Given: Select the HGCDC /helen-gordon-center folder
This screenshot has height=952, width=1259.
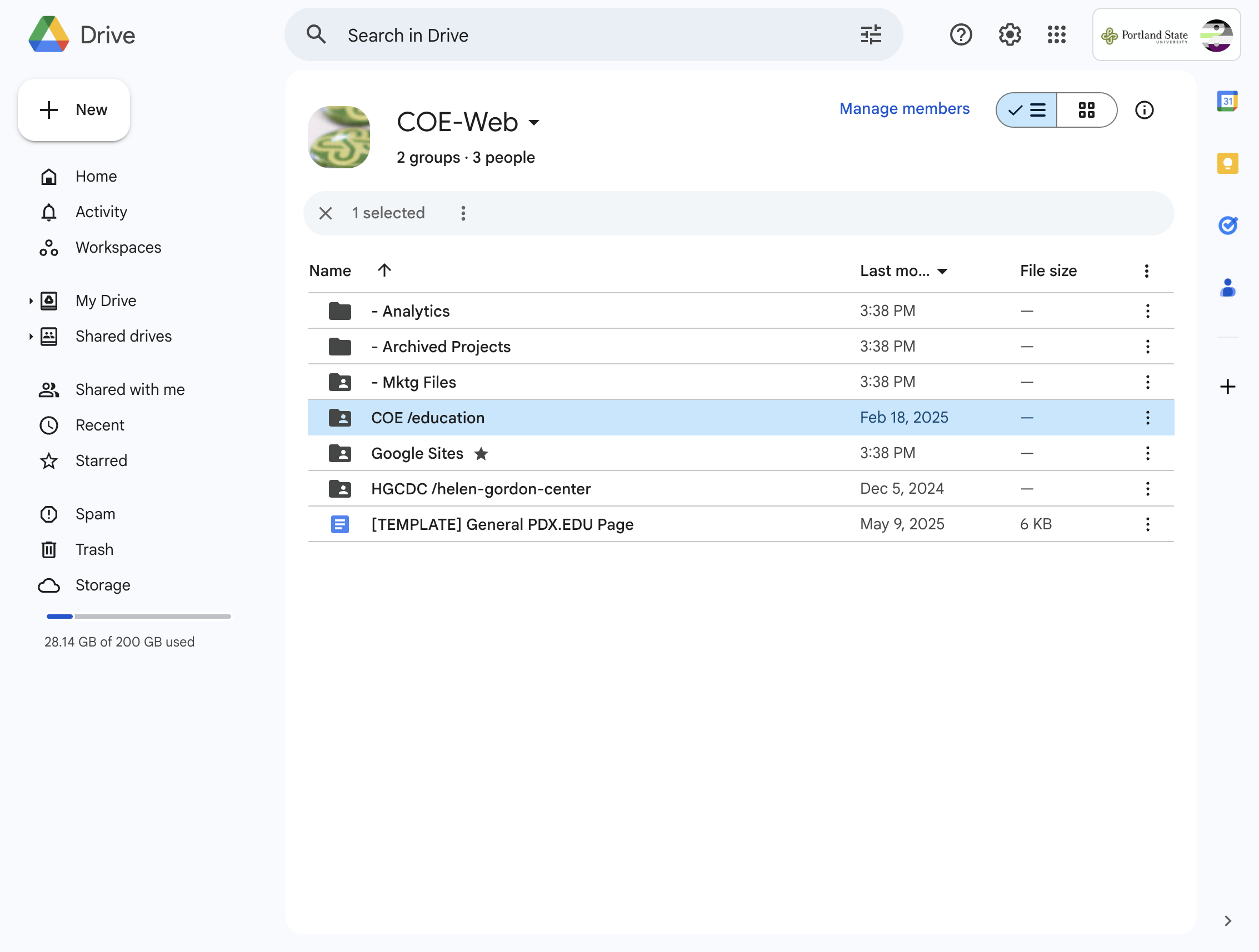Looking at the screenshot, I should pos(741,489).
